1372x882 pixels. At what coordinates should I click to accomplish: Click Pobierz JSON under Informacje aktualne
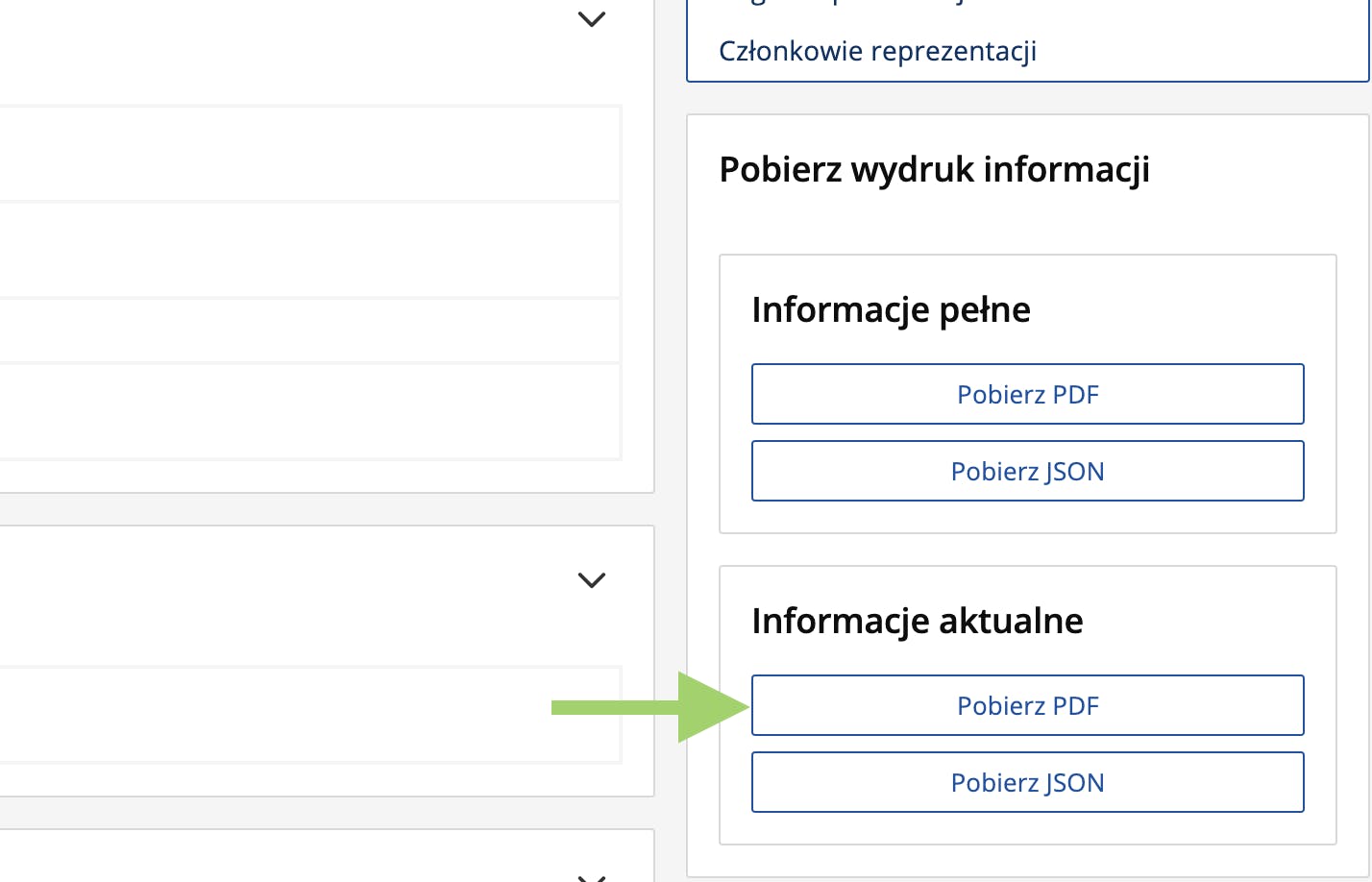(x=1027, y=782)
